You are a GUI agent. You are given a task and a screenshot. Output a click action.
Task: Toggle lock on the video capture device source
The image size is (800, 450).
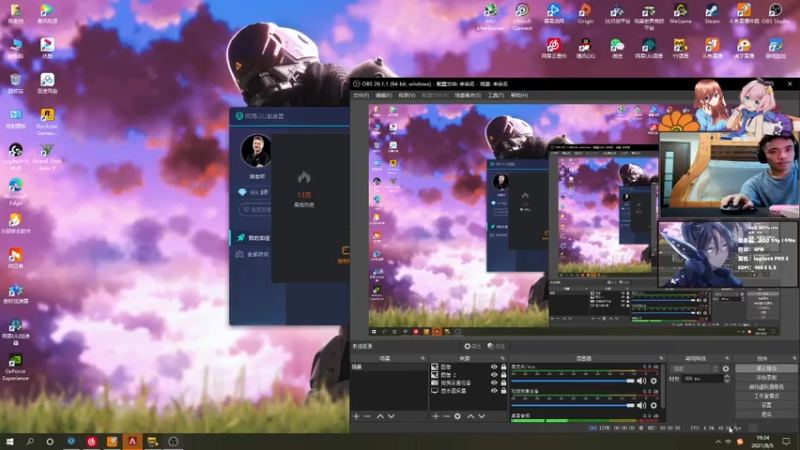tap(504, 383)
